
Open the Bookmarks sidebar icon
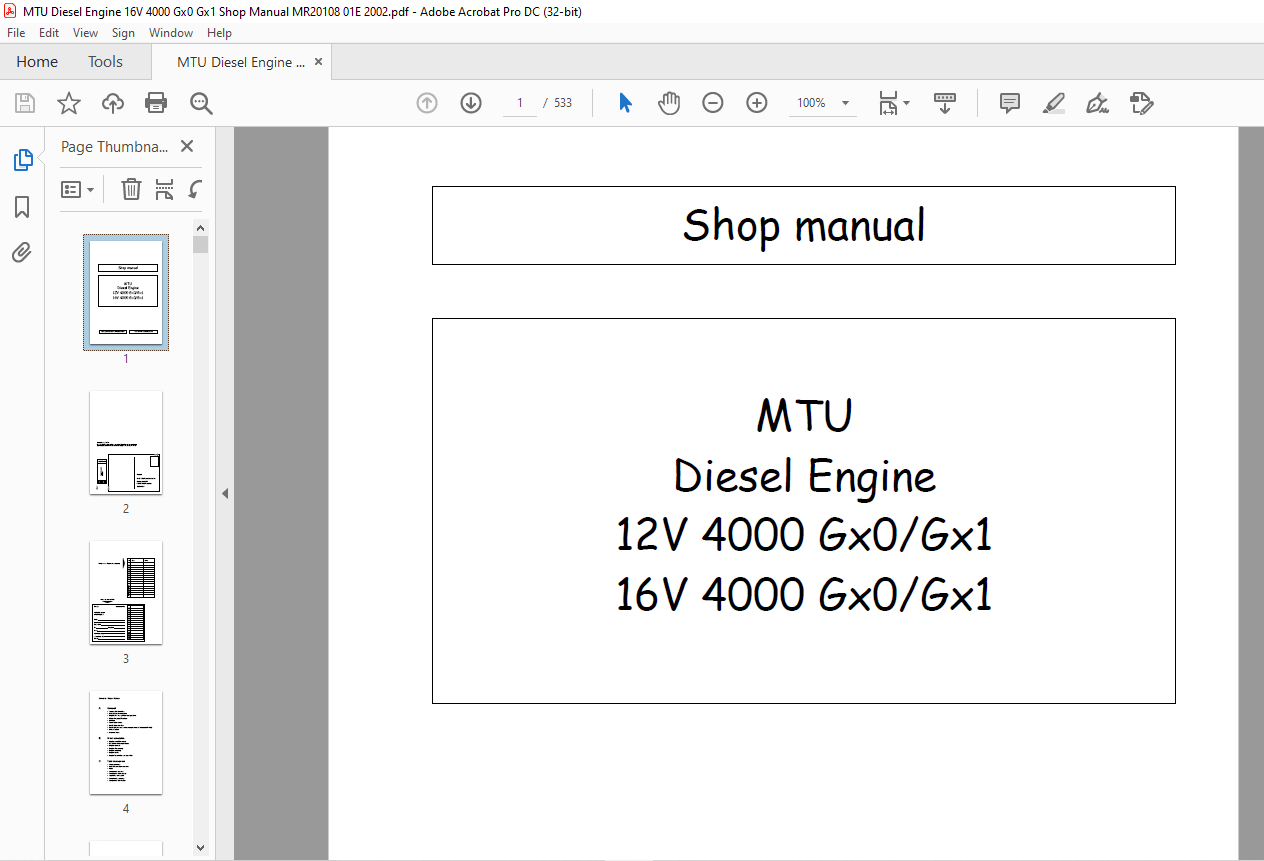[22, 207]
